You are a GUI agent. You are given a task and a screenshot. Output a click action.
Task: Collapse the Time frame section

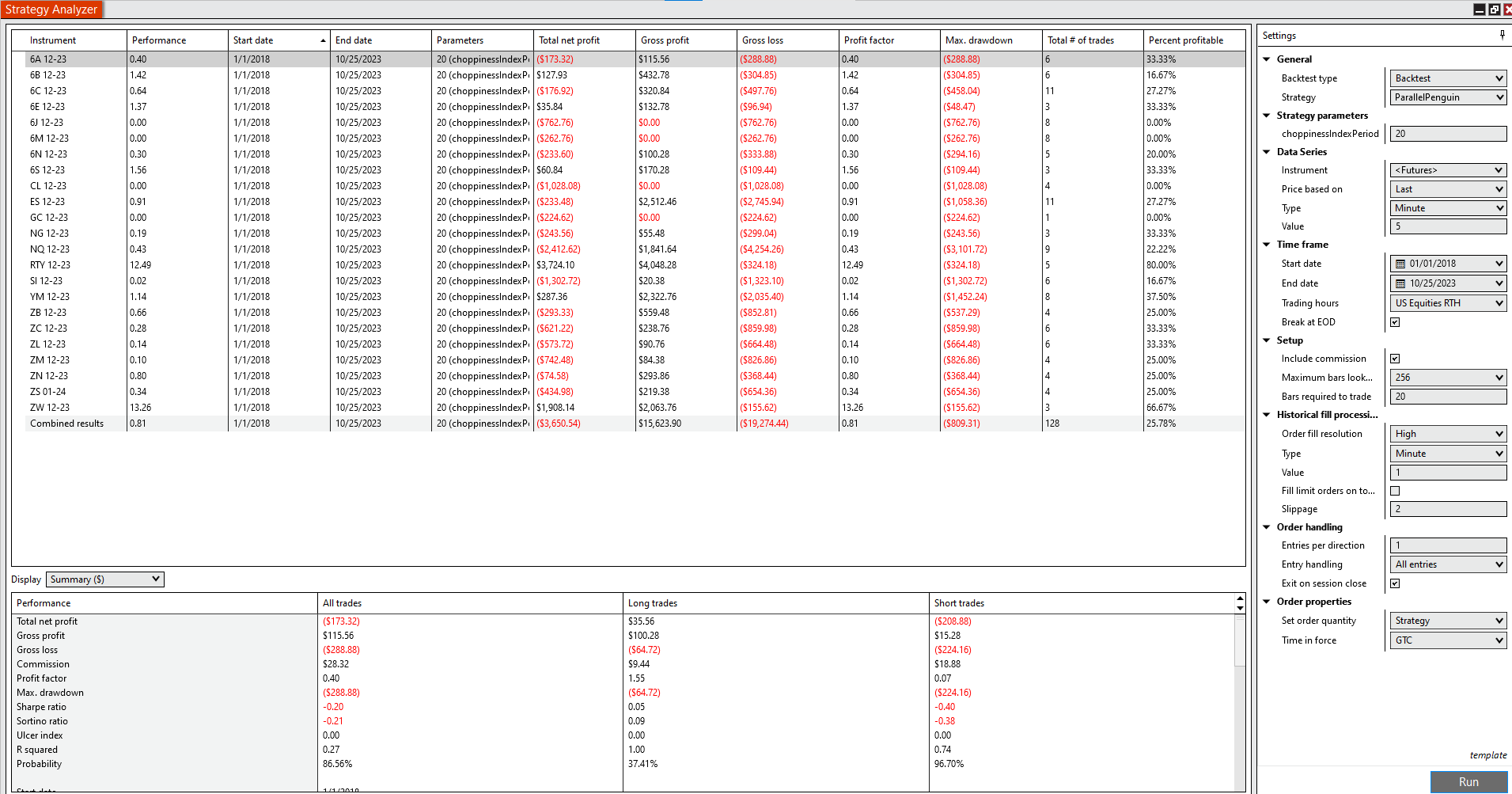click(x=1267, y=245)
